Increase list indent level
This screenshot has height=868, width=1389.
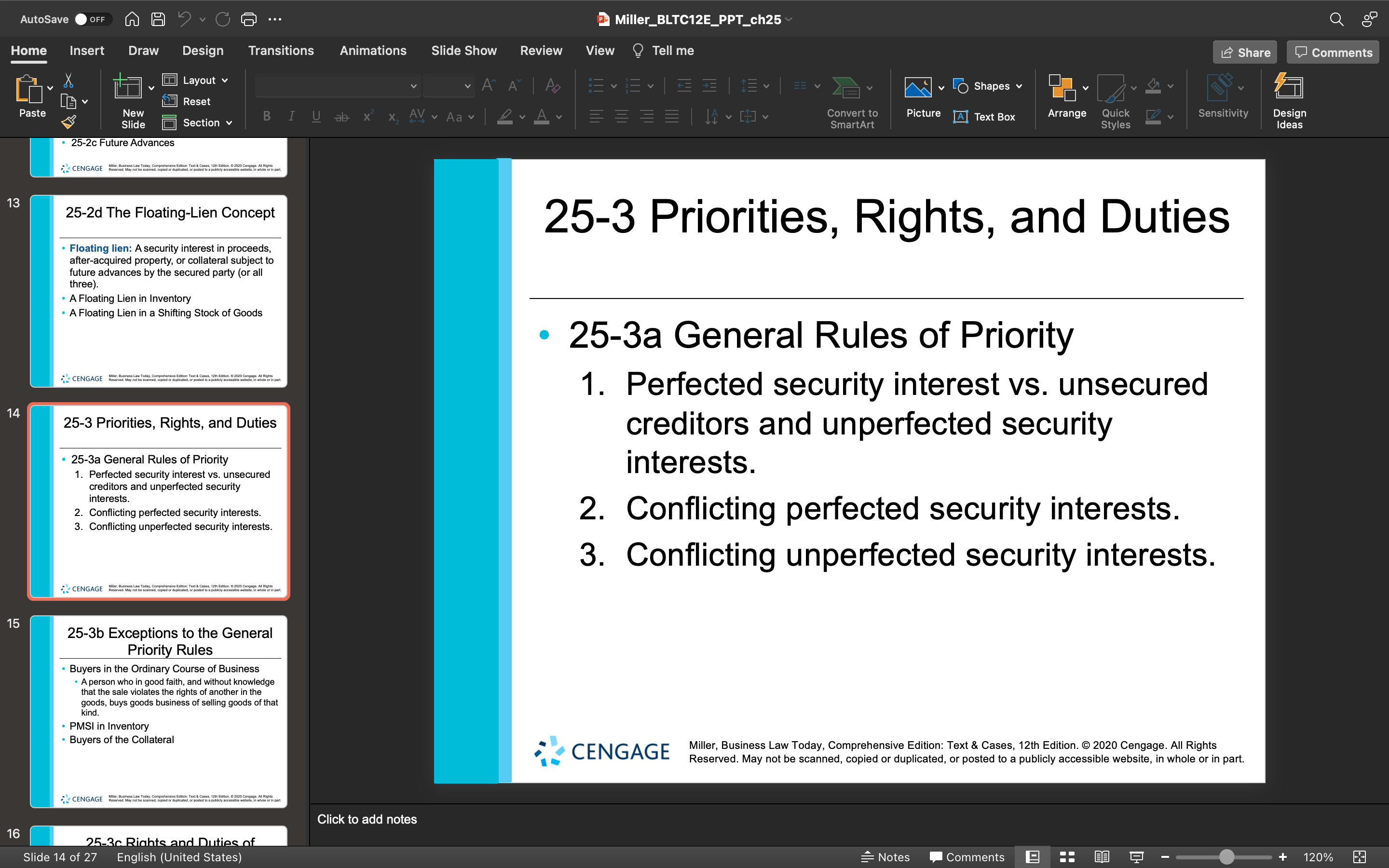tap(709, 85)
